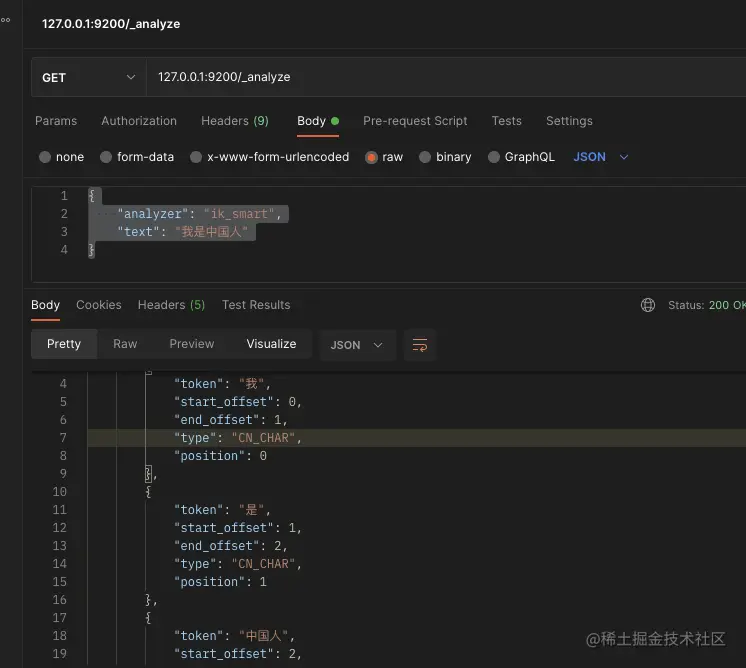Open the Params tab
Image resolution: width=746 pixels, height=668 pixels.
point(56,121)
